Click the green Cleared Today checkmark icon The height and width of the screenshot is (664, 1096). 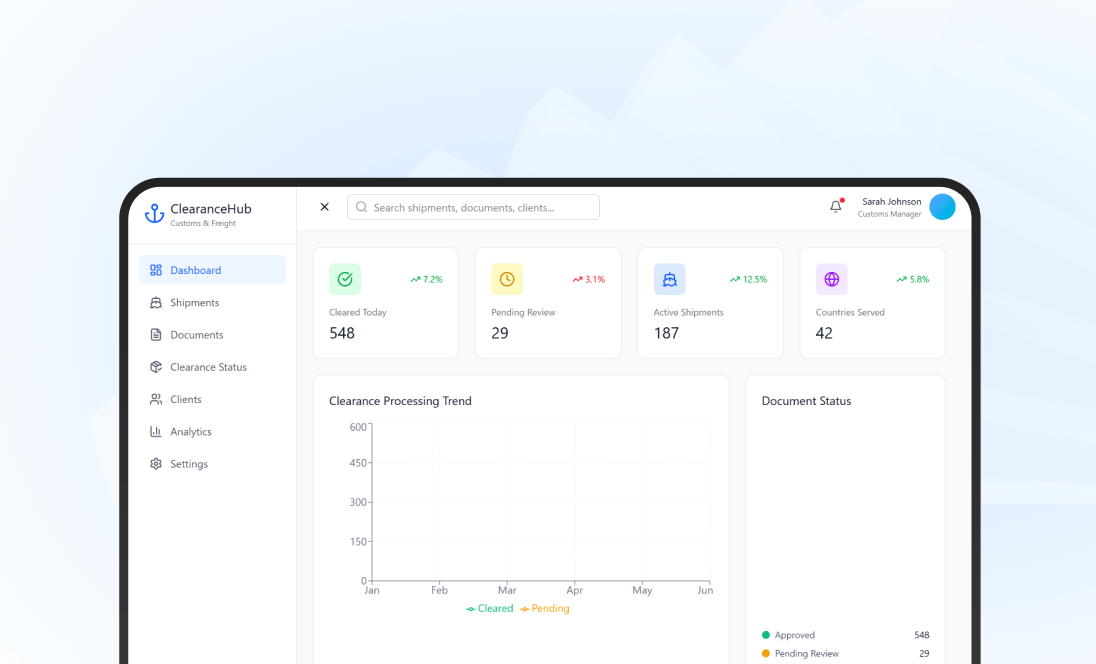tap(345, 280)
